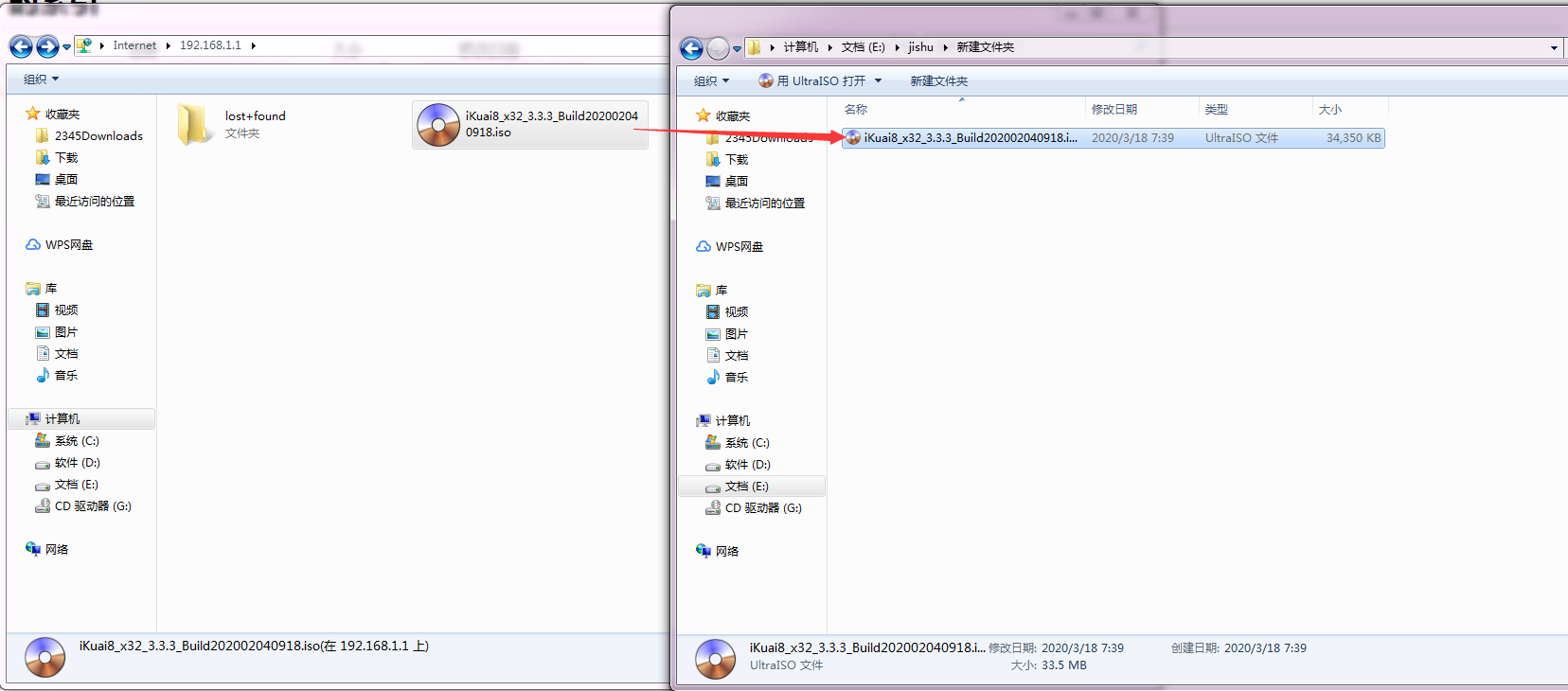Open 软件 (D:) drive in the left window
The image size is (1568, 691).
tap(67, 462)
